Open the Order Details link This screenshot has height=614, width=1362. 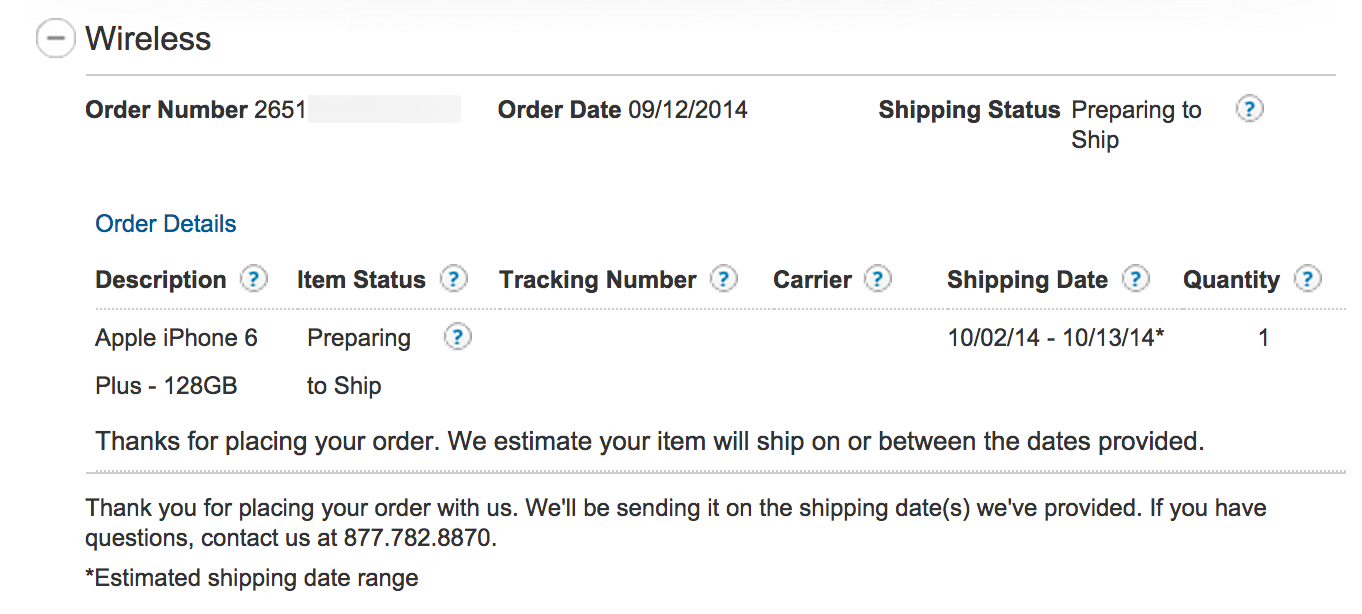point(166,224)
